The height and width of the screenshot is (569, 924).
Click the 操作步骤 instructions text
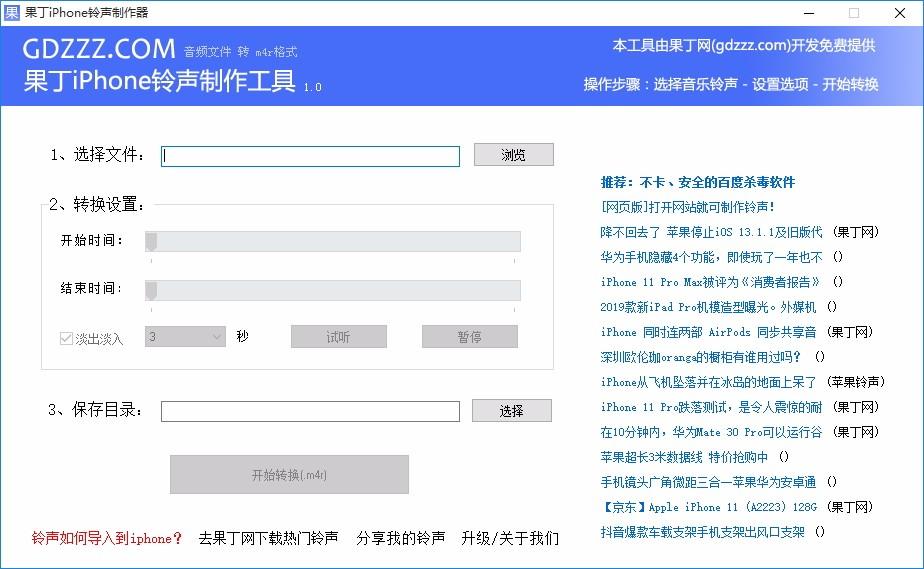pos(731,84)
